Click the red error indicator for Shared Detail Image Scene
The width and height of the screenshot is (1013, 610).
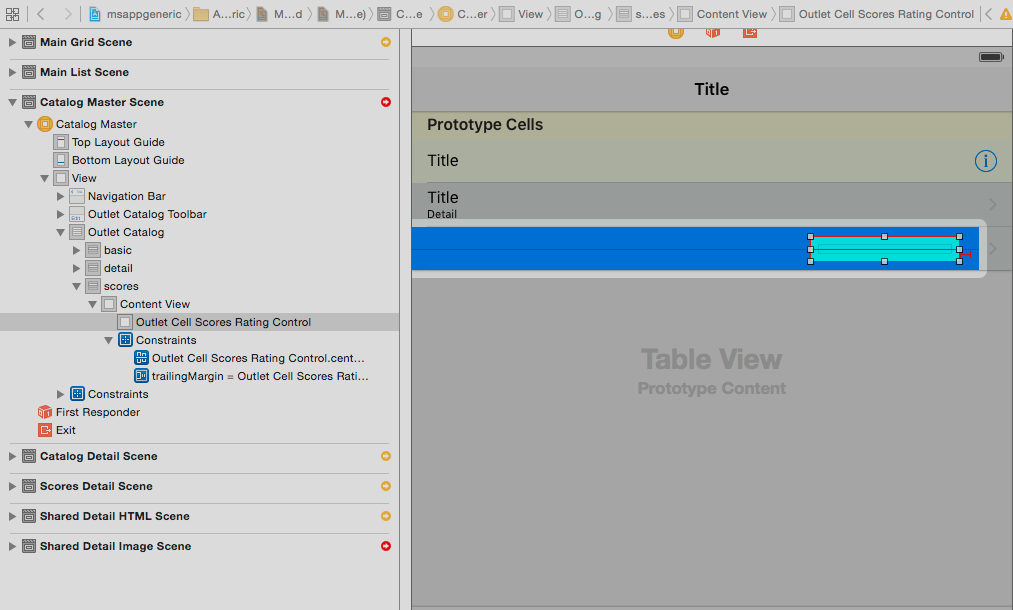pyautogui.click(x=386, y=546)
